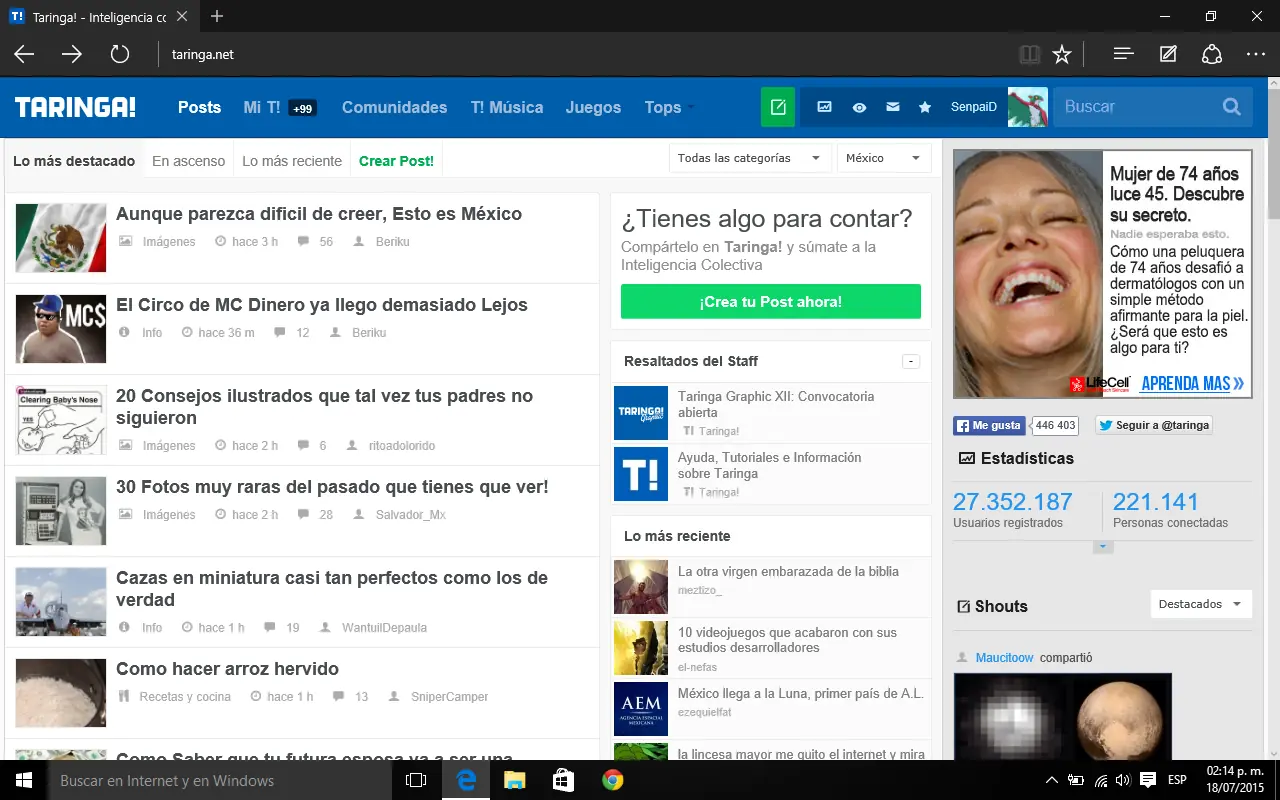Open the Destacados dropdown in Shouts

pos(1200,604)
